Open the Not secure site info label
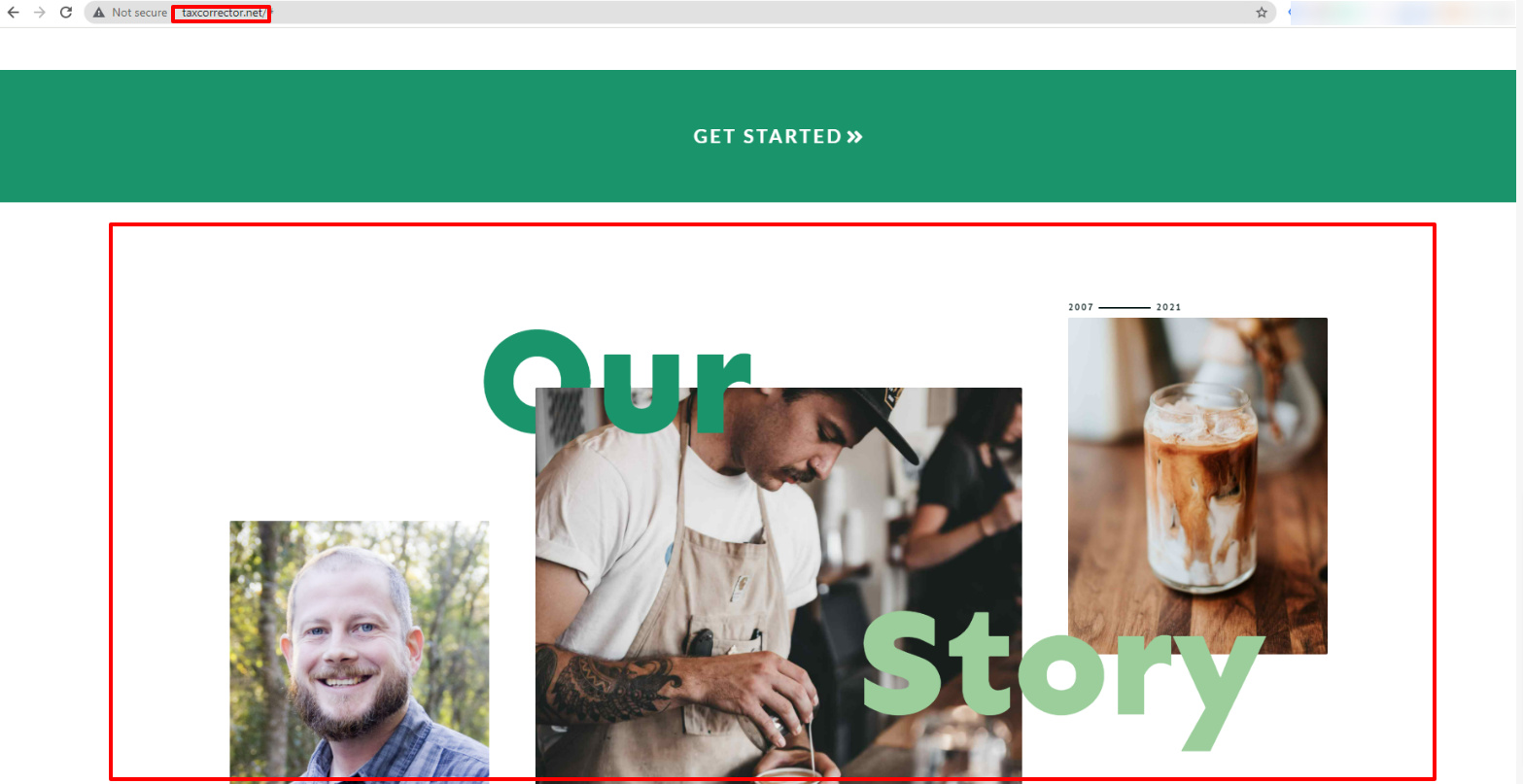Image resolution: width=1523 pixels, height=784 pixels. (x=139, y=13)
